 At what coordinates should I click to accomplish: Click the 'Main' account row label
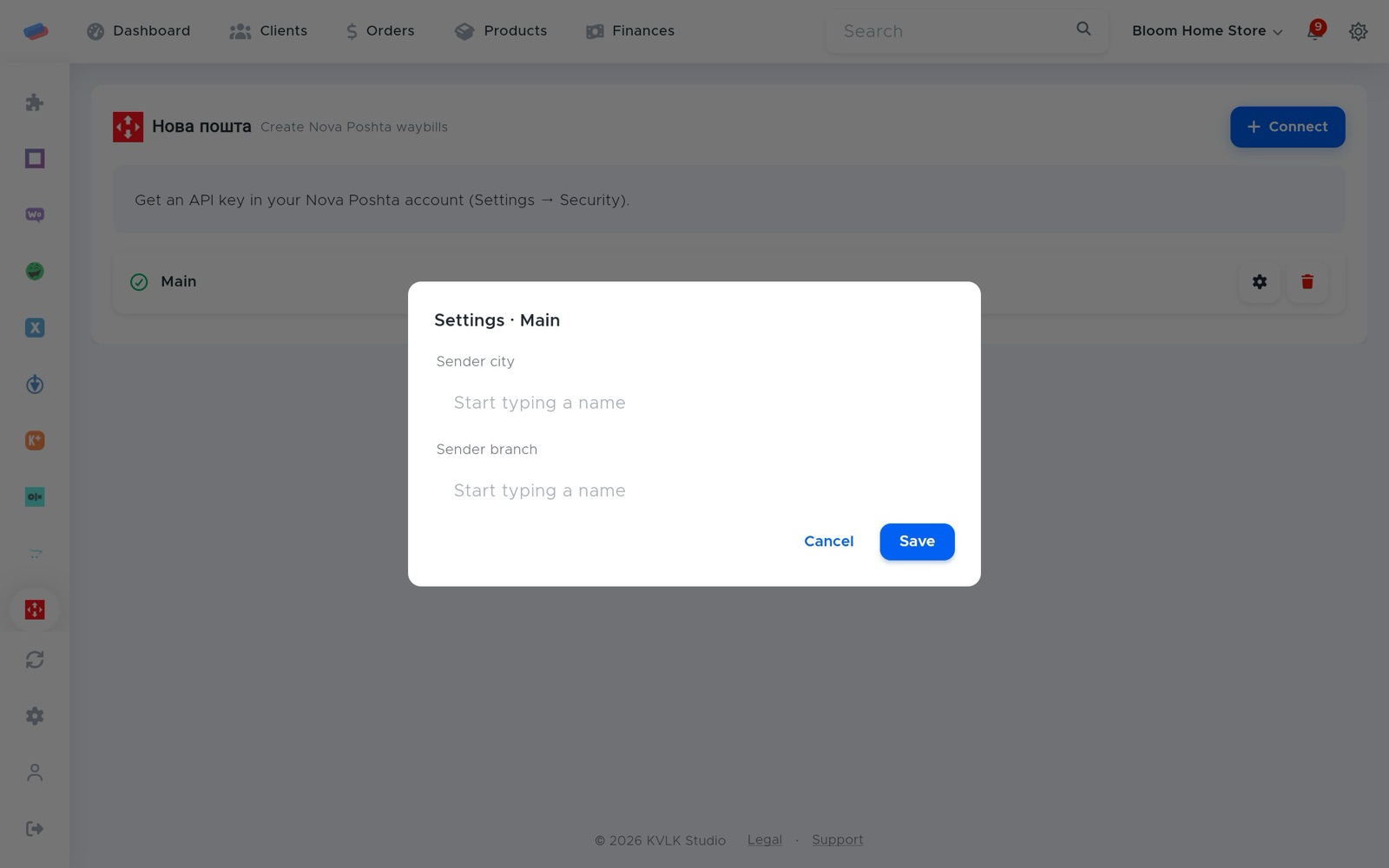(x=179, y=282)
